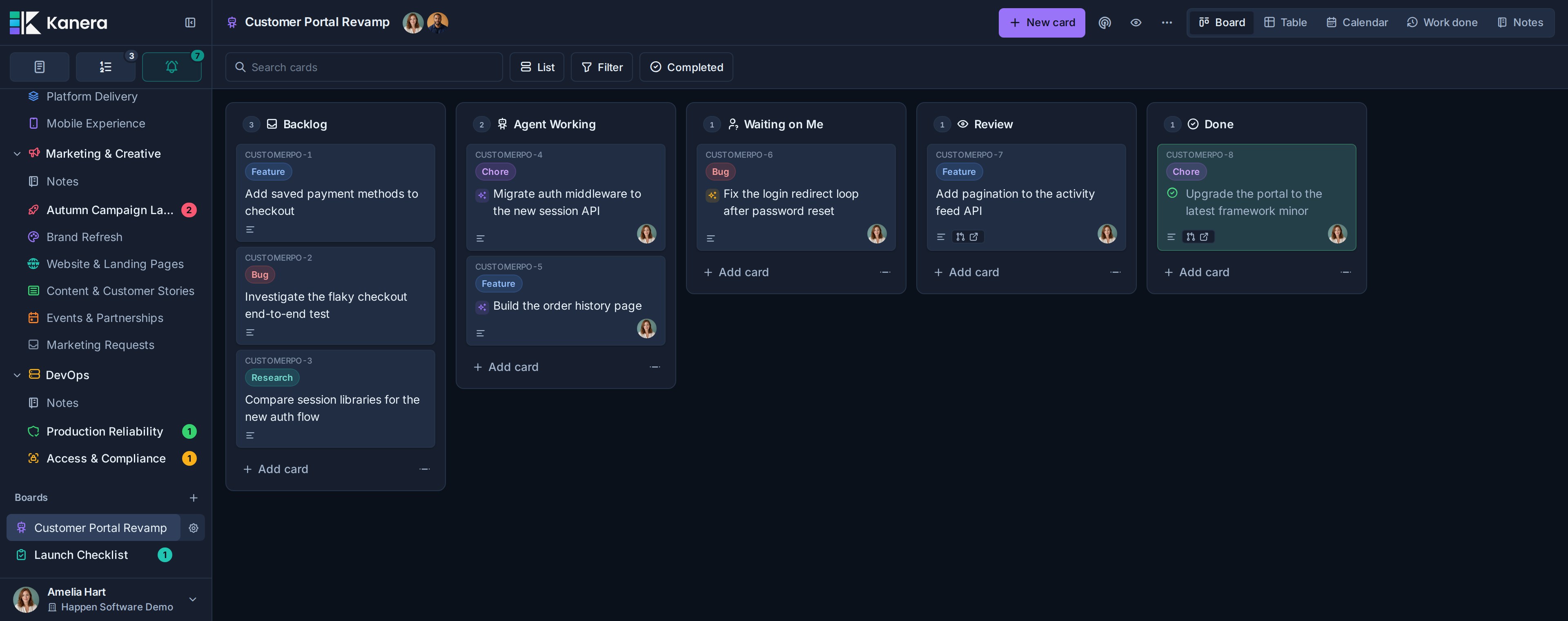
Task: Add card to the Backlog column
Action: [276, 469]
